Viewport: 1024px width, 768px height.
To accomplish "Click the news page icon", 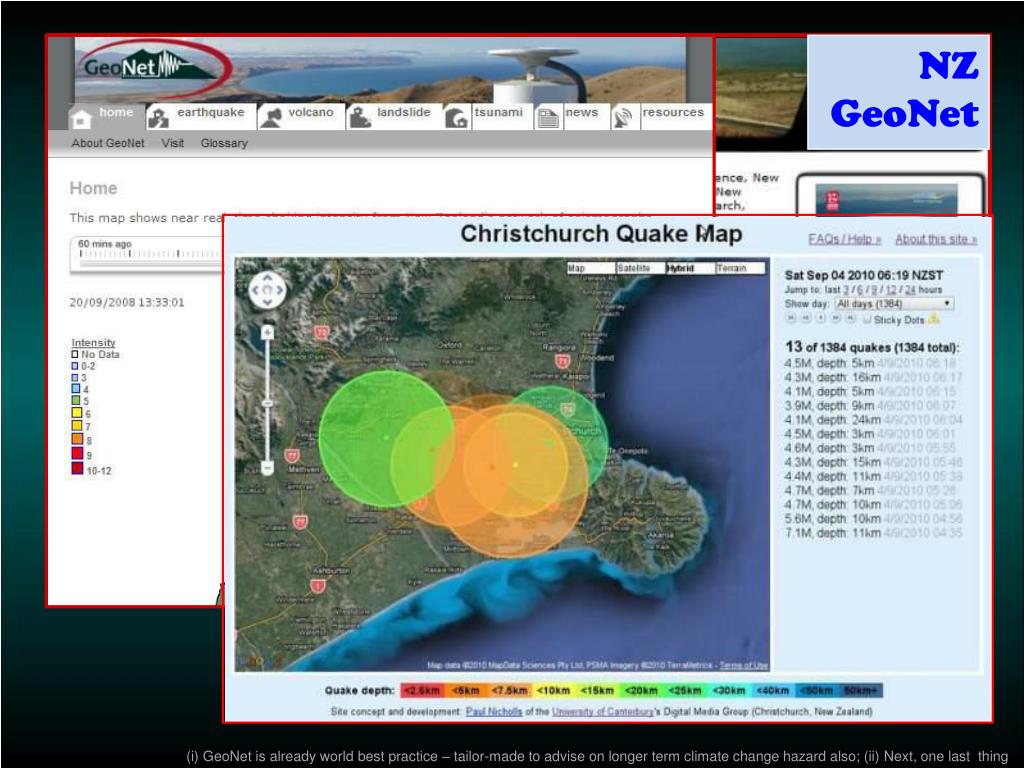I will click(547, 118).
